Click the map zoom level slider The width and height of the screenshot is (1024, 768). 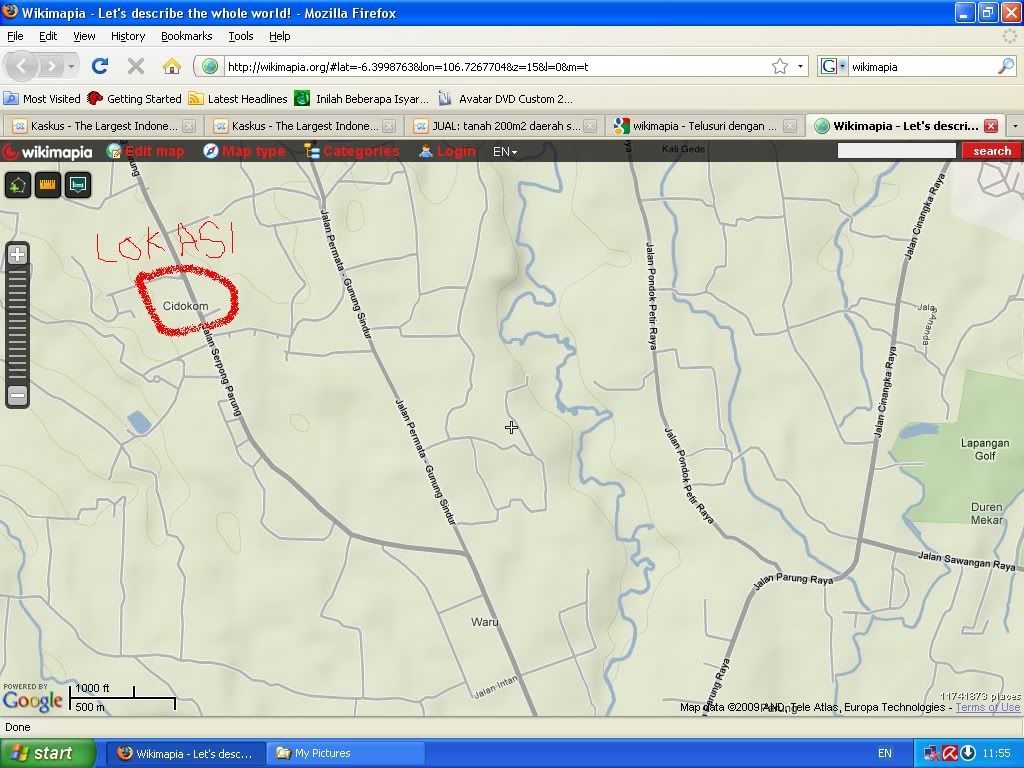(x=18, y=325)
